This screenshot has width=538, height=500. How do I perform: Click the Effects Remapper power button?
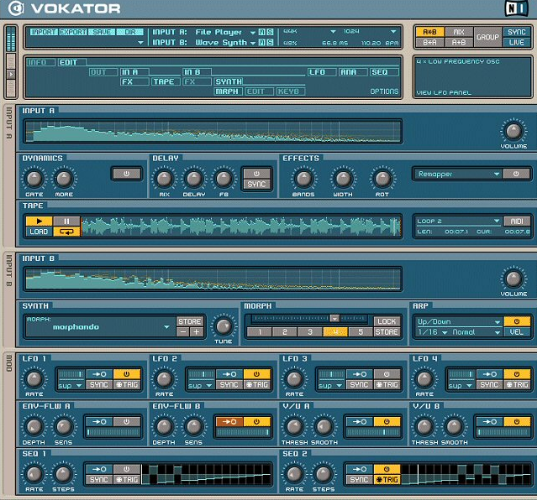click(516, 174)
